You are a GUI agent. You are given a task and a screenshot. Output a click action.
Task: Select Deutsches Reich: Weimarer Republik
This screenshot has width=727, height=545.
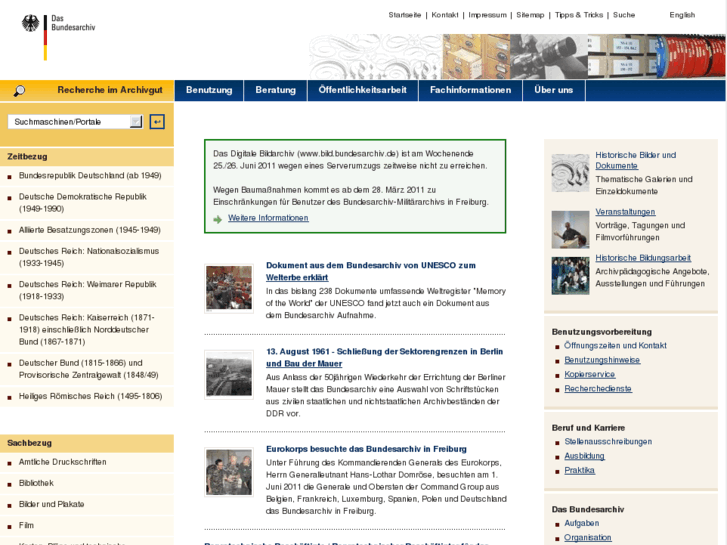click(x=88, y=290)
